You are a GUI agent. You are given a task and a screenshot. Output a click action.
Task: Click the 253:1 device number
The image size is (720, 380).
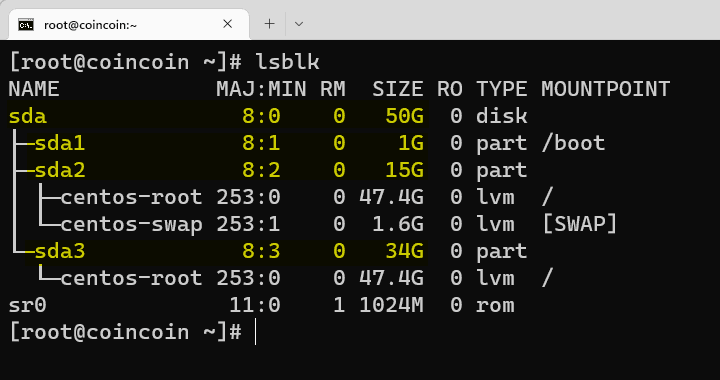click(x=248, y=224)
